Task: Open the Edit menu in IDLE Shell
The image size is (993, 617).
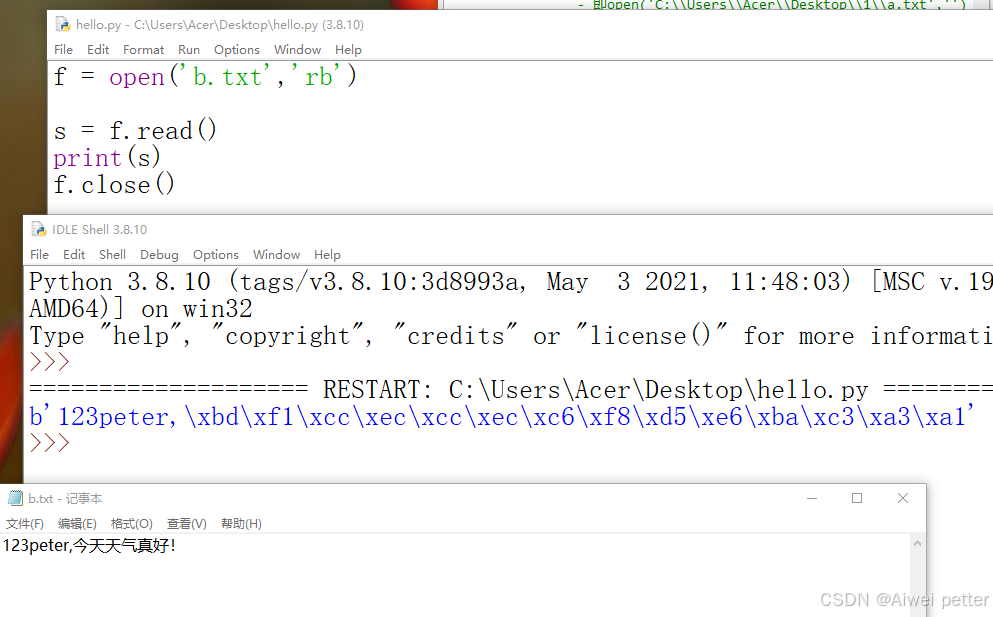Action: pos(73,254)
